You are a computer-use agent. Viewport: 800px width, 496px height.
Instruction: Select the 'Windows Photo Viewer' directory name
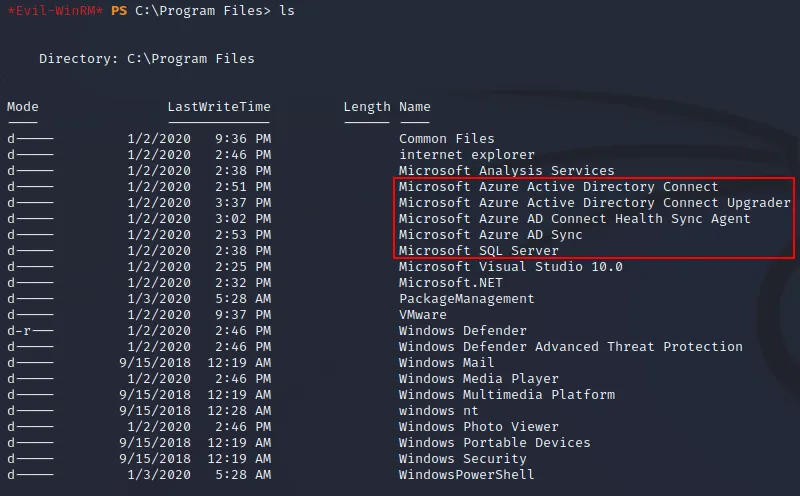[479, 427]
